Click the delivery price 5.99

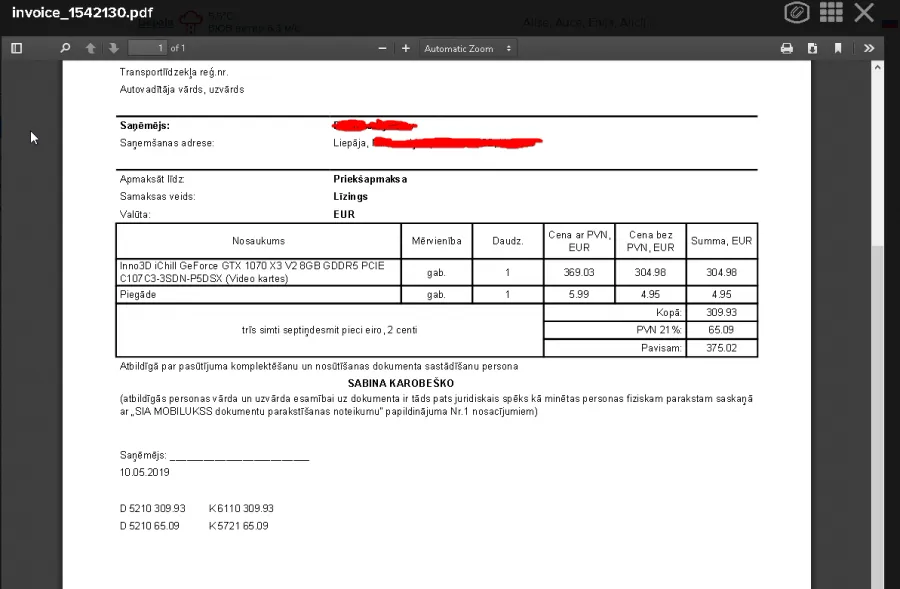click(579, 294)
